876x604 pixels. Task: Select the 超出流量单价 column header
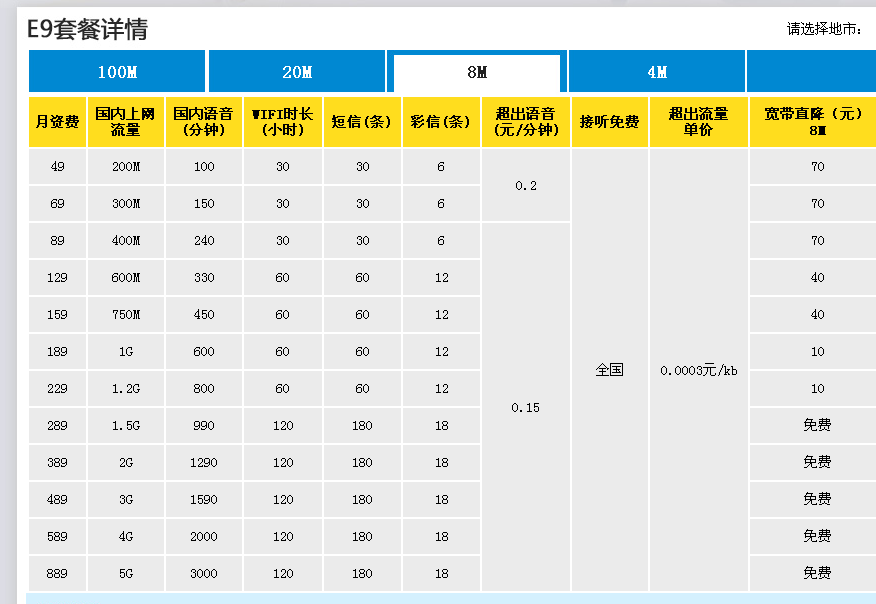coord(698,122)
